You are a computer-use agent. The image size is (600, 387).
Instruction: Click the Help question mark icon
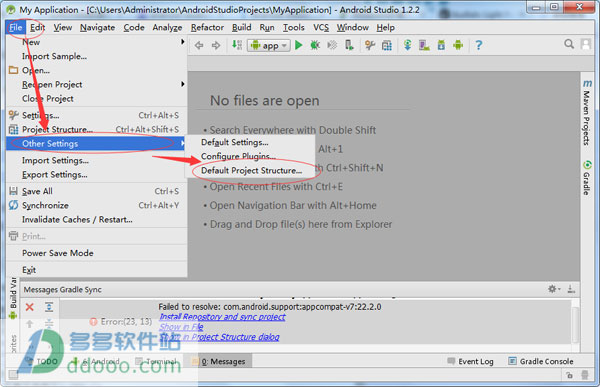478,45
